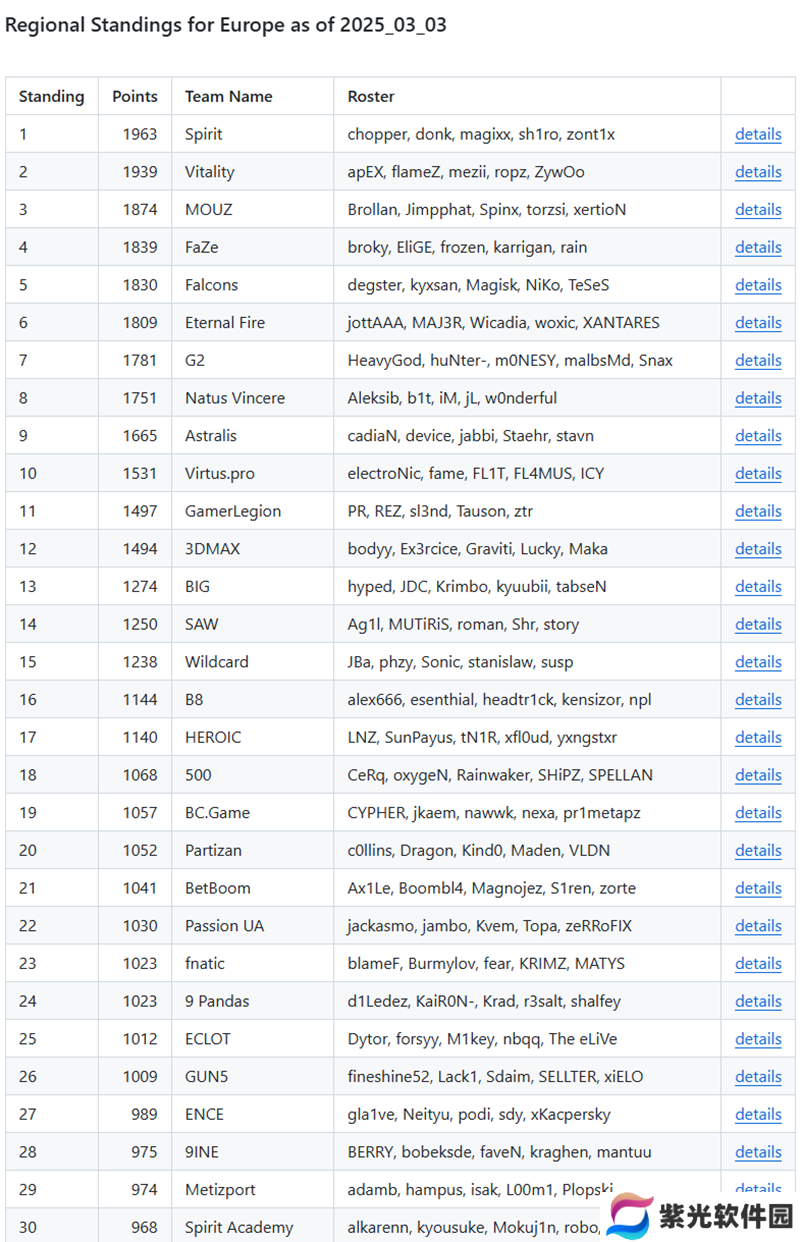Open details link for Falcons
This screenshot has height=1242, width=800.
758,285
